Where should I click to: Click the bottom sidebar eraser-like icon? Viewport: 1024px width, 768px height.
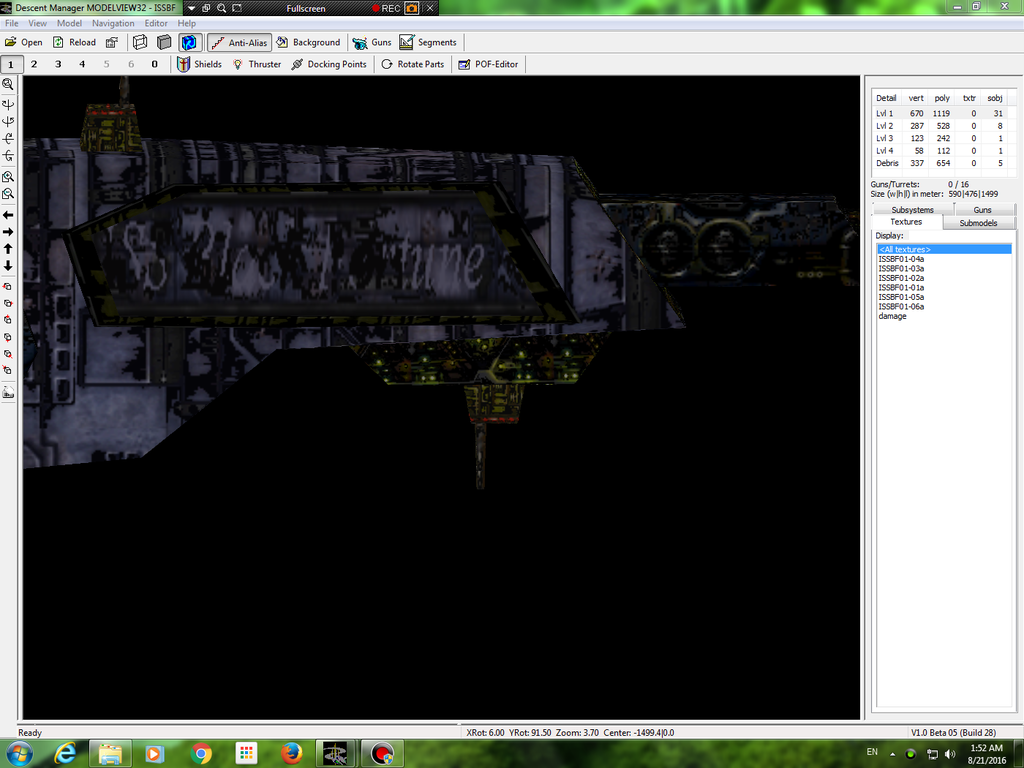8,392
